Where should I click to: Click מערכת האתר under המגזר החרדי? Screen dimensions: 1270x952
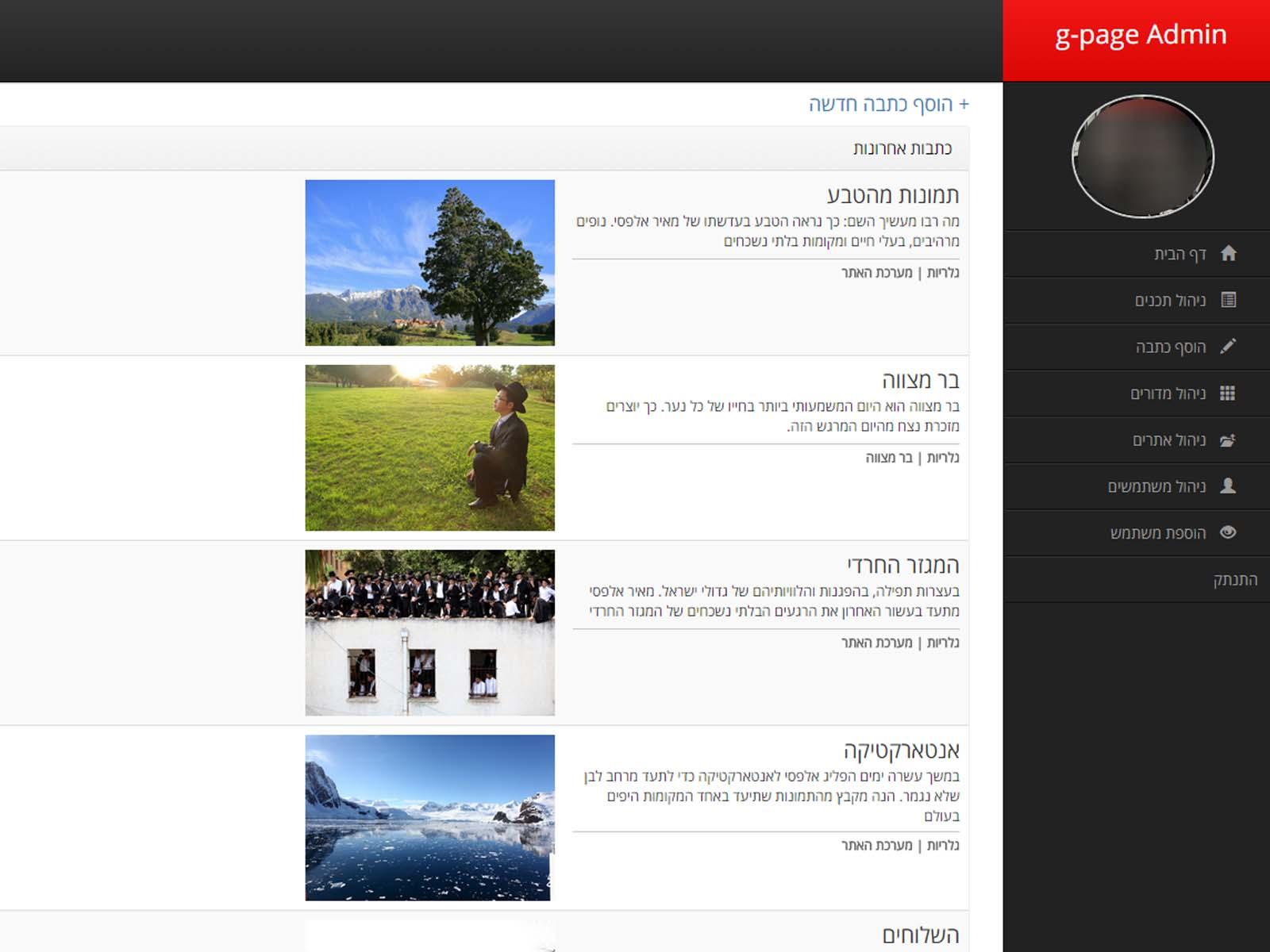coord(877,643)
